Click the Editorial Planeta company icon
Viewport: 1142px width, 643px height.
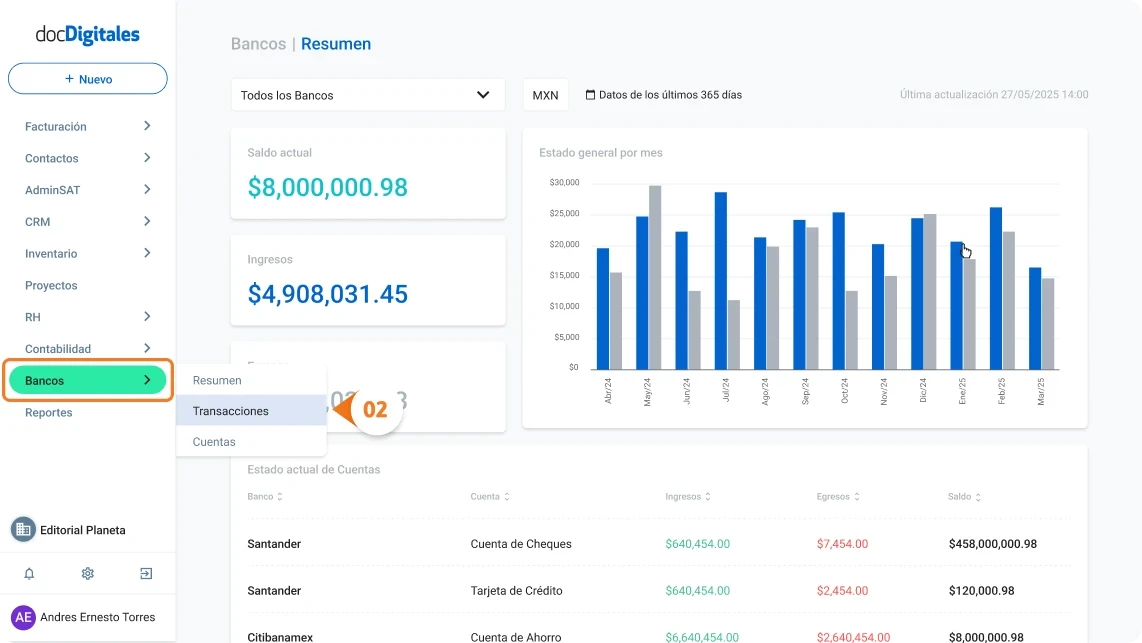[22, 529]
